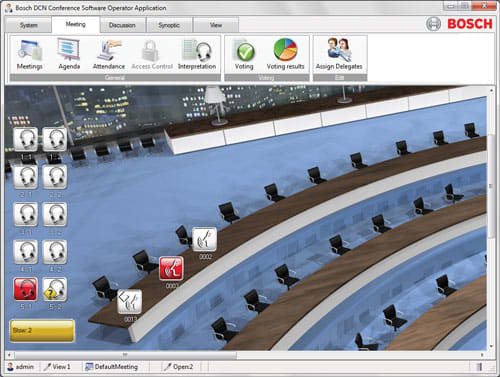Select interpreter desk 3-2 headset icon
This screenshot has width=500, height=377.
tap(55, 214)
